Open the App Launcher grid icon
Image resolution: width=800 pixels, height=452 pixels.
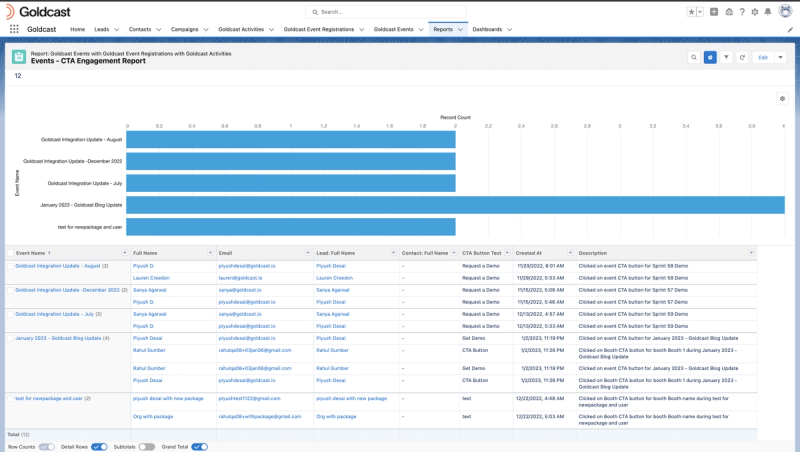pyautogui.click(x=14, y=29)
